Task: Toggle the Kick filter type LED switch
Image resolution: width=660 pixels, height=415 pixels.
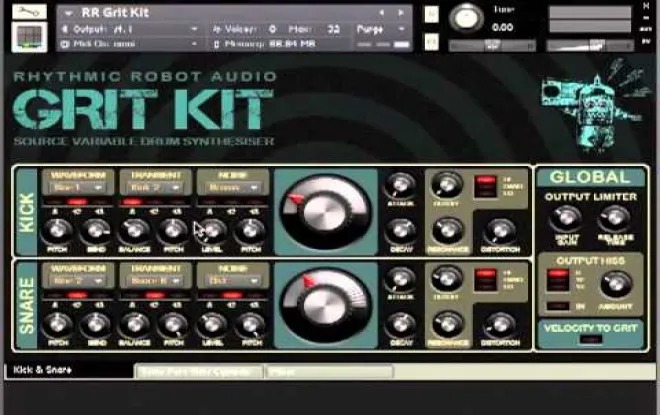Action: coord(485,186)
